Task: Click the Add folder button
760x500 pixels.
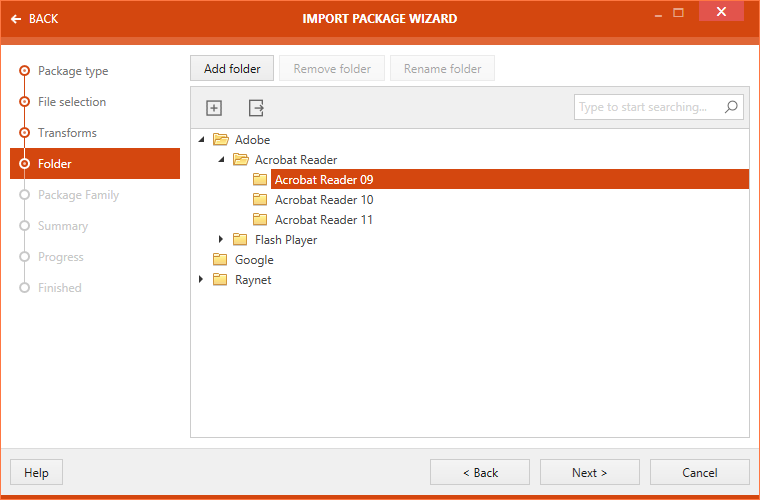Action: coord(232,68)
